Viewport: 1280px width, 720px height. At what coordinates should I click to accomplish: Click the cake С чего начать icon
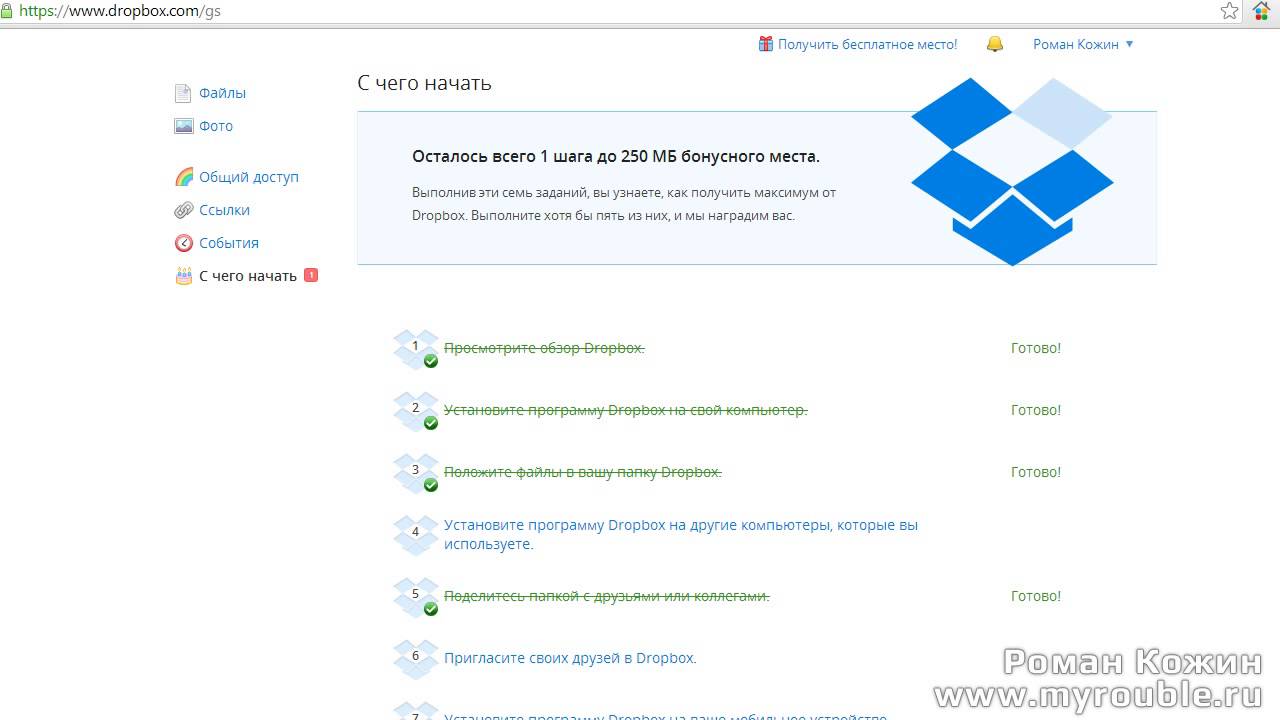pos(184,276)
